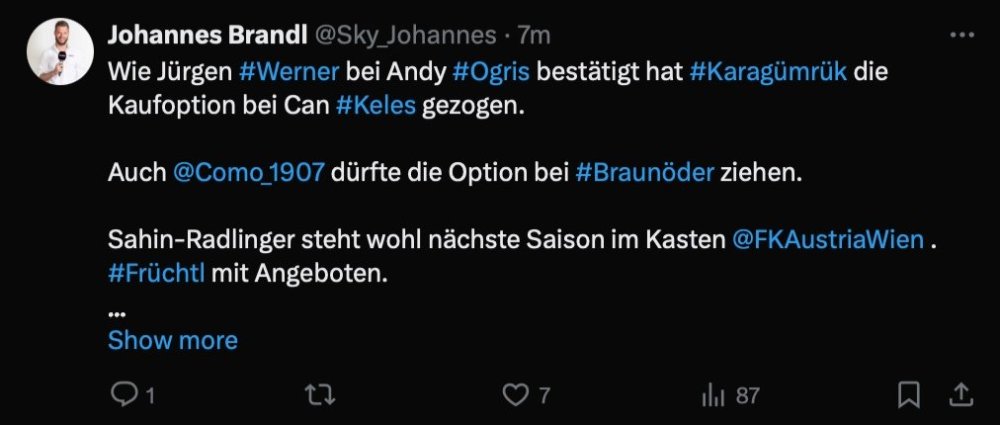Image resolution: width=1000 pixels, height=425 pixels.
Task: Visit the @Como_1907 mention
Action: point(249,172)
